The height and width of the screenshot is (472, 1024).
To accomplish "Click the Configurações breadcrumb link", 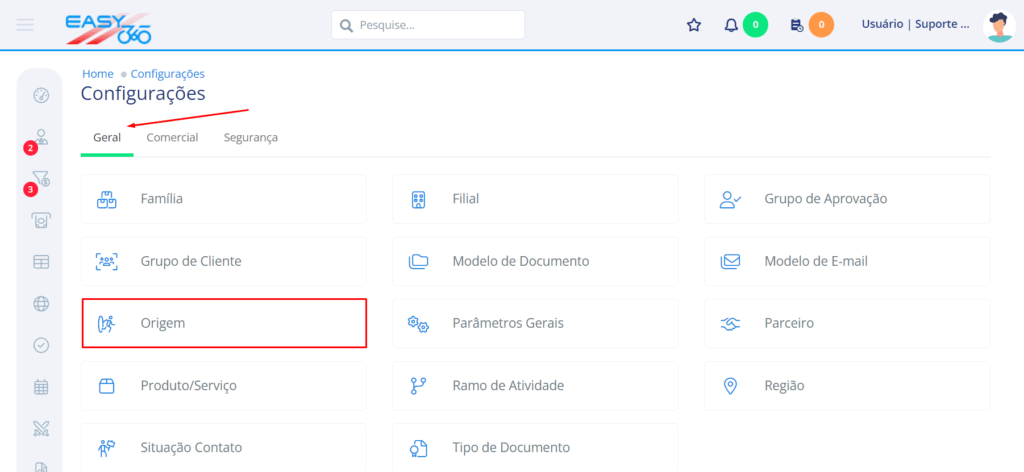I will pos(168,74).
